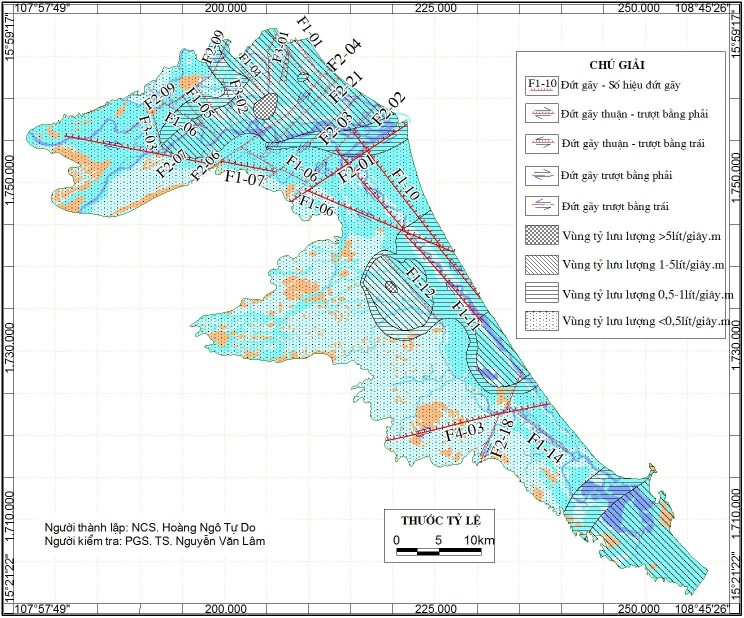Viewport: 744px width, 618px height.
Task: Click the F2-18 fault label
Action: [502, 439]
